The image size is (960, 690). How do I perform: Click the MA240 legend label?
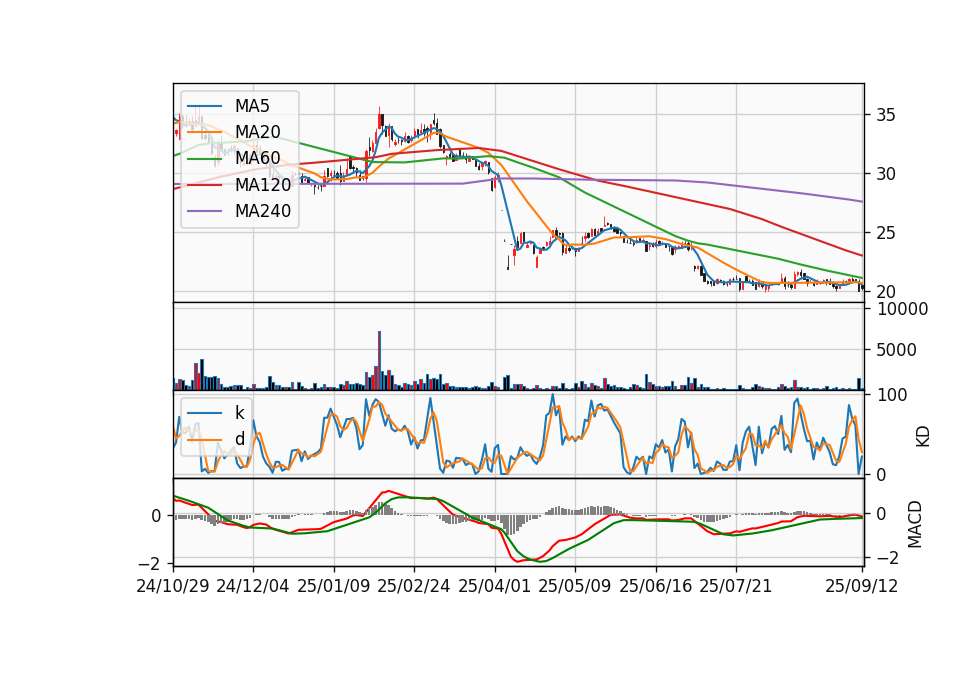pyautogui.click(x=263, y=211)
